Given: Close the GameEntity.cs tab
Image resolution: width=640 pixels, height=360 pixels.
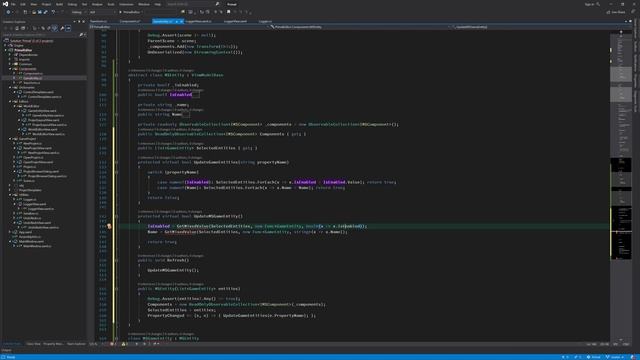Looking at the screenshot, I should [x=181, y=21].
